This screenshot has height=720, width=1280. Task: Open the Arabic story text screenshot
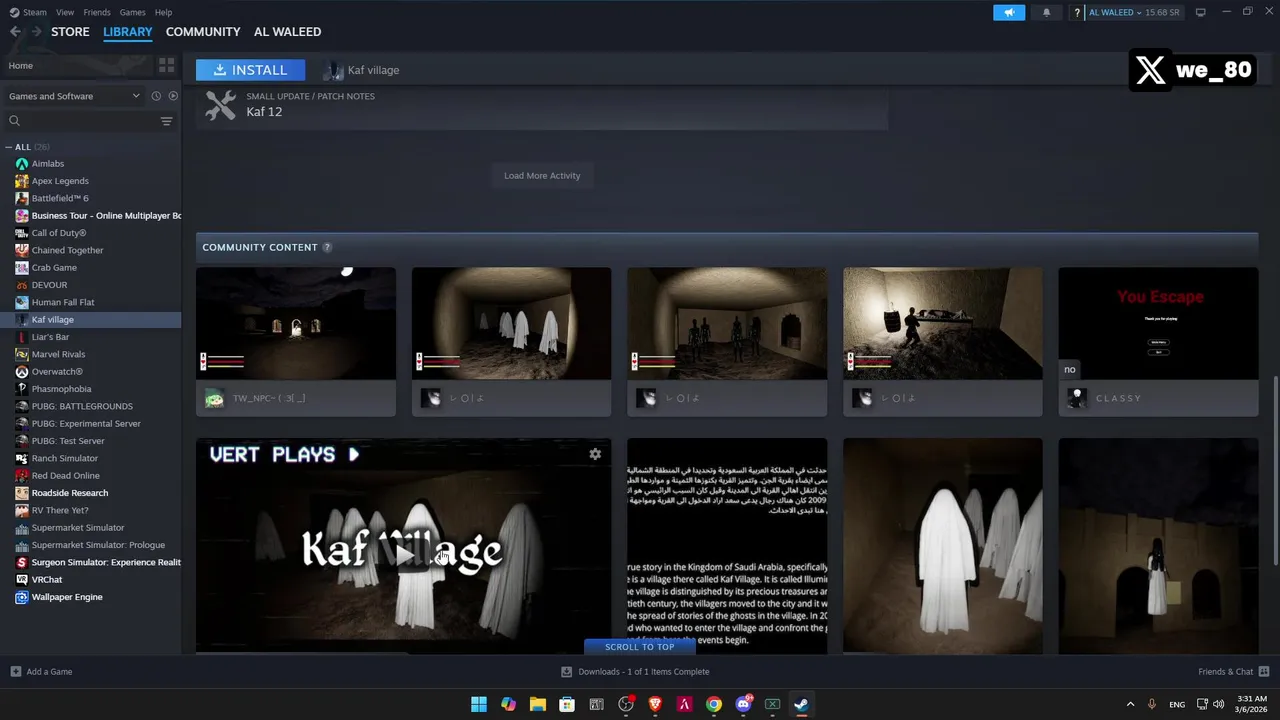[x=727, y=546]
